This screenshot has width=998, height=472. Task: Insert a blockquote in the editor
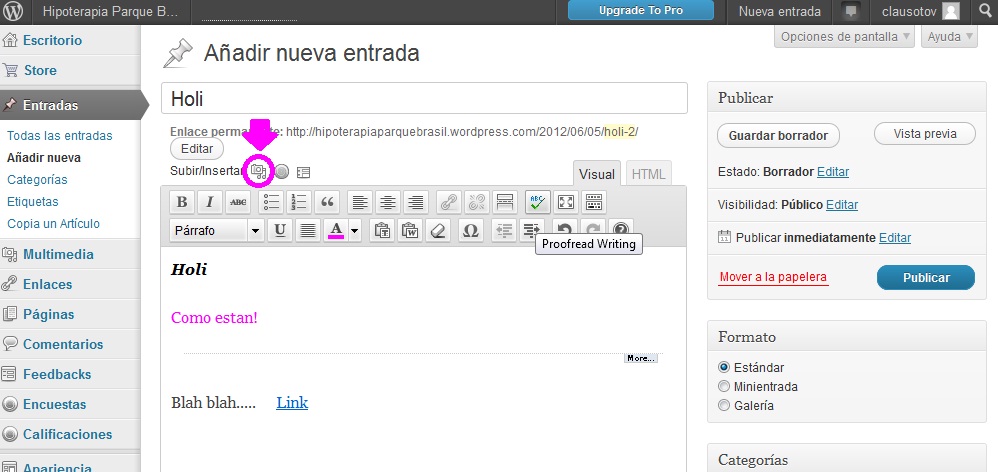(327, 202)
